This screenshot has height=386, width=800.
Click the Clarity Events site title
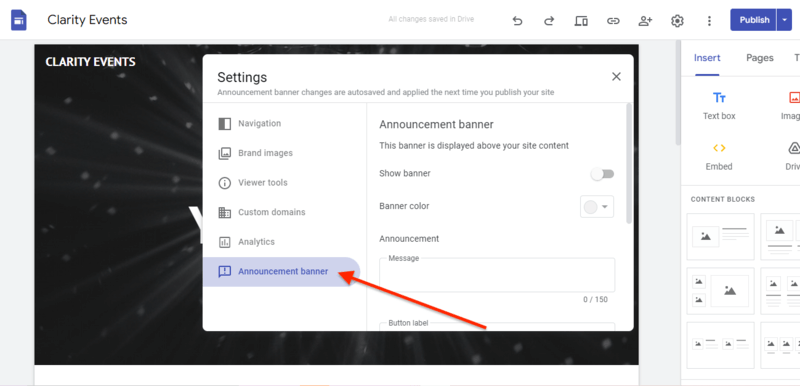pyautogui.click(x=87, y=20)
